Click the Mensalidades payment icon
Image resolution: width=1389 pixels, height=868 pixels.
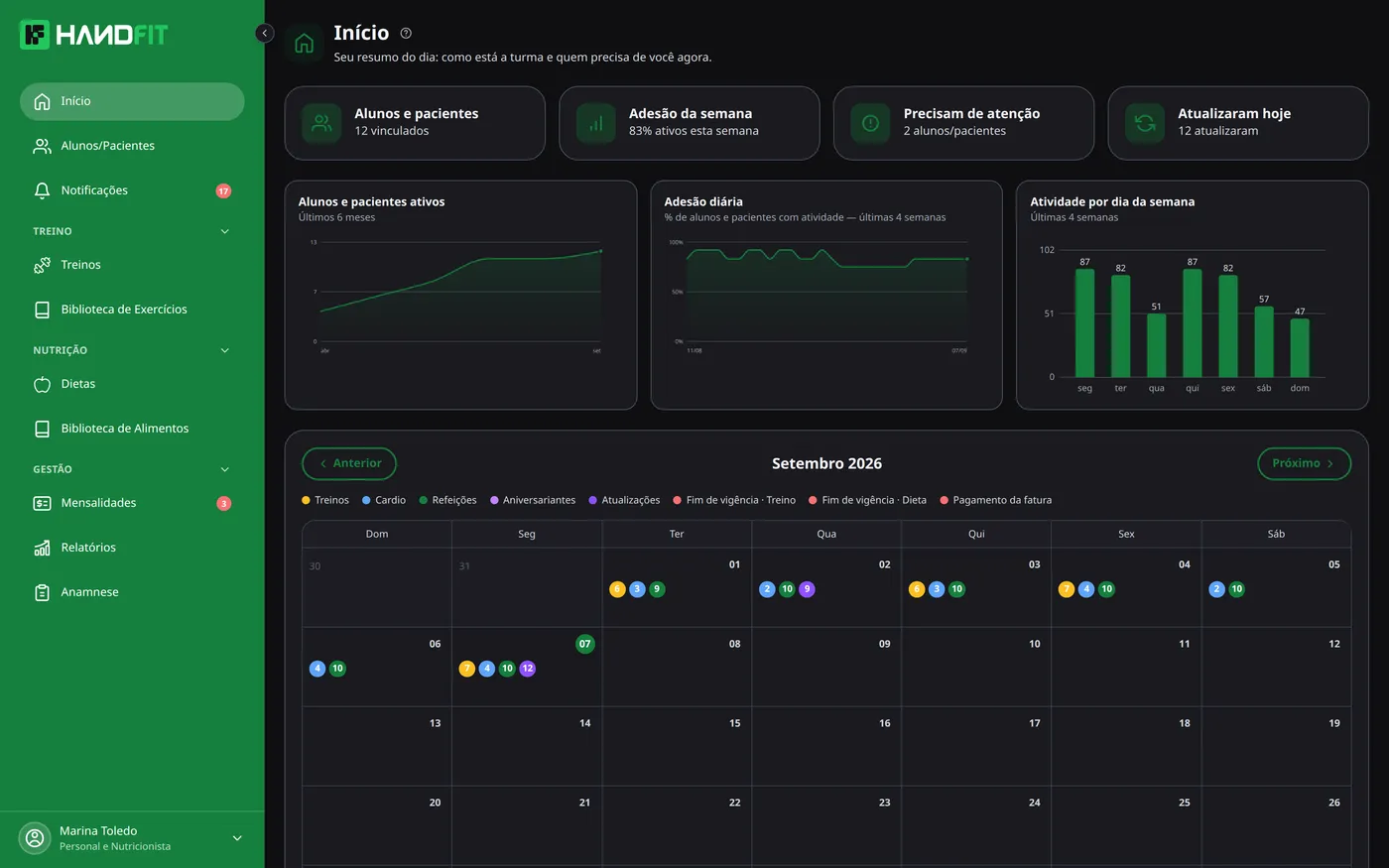coord(42,503)
